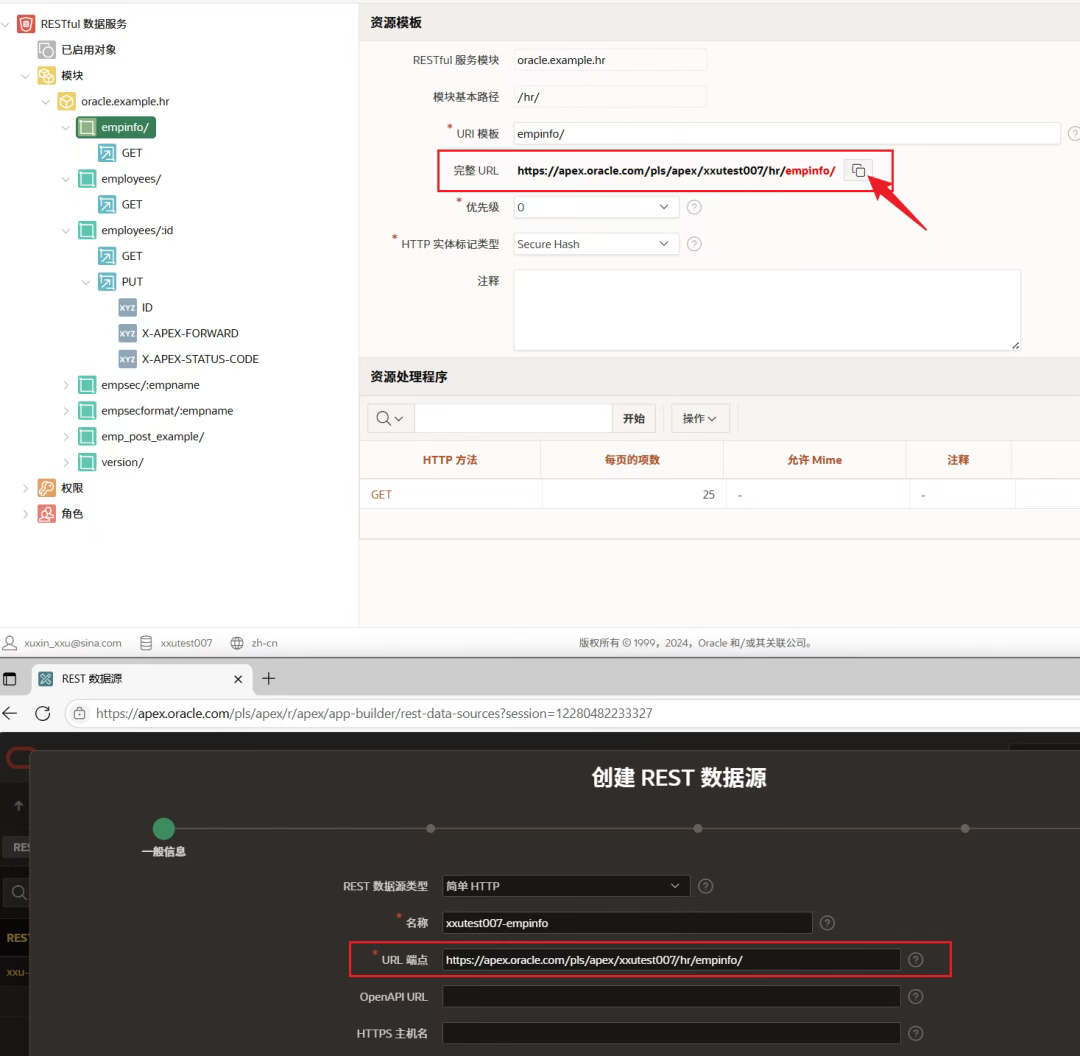The height and width of the screenshot is (1056, 1080).
Task: Click the OpenAPI URL input field
Action: [x=671, y=996]
